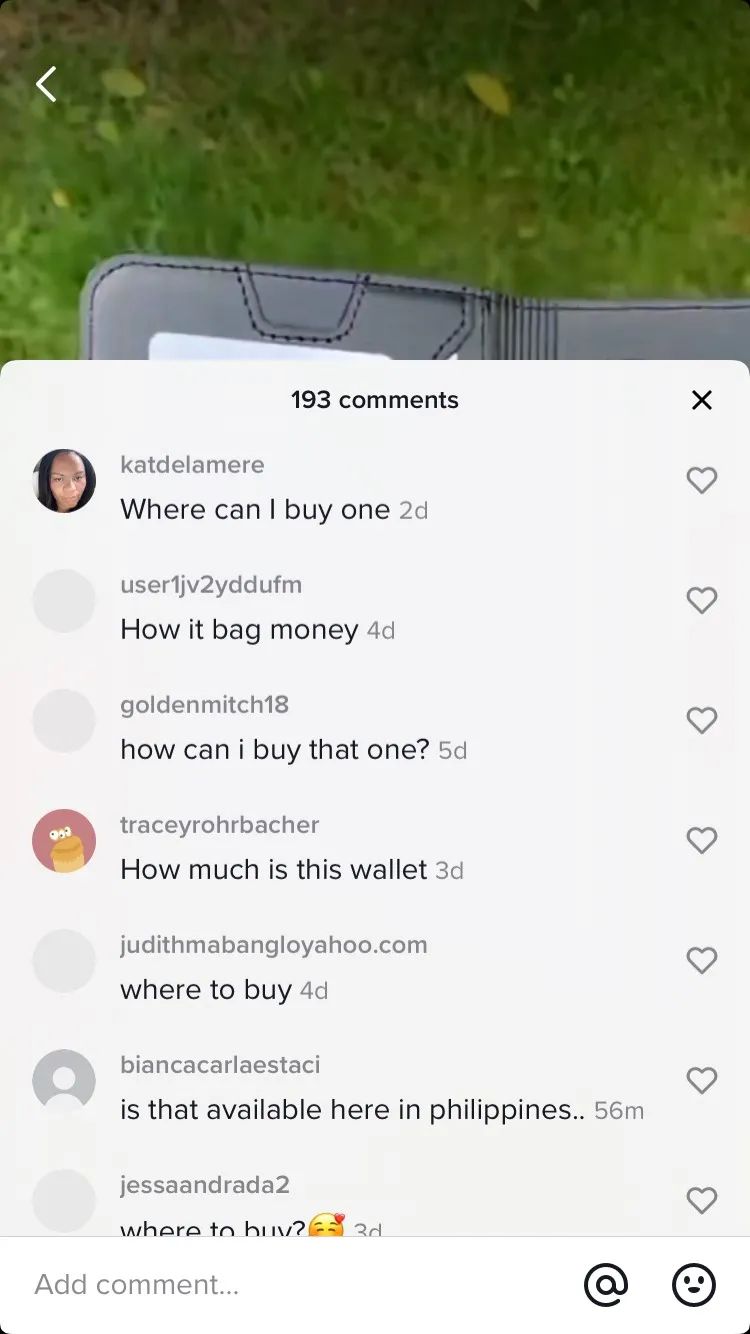750x1334 pixels.
Task: Visit goldenmitch18's username link
Action: [204, 705]
